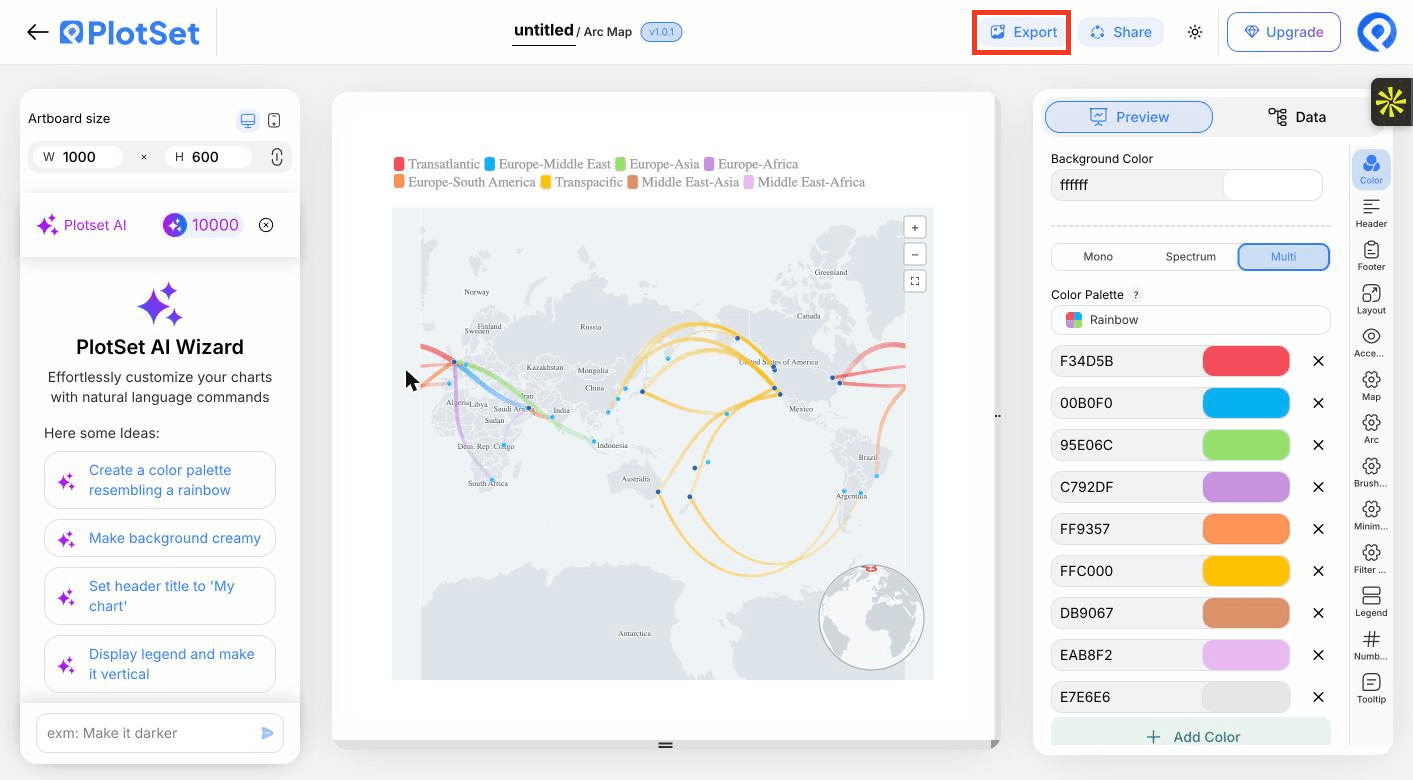Select 'Make background creamy' AI idea
The height and width of the screenshot is (780, 1413).
point(160,538)
